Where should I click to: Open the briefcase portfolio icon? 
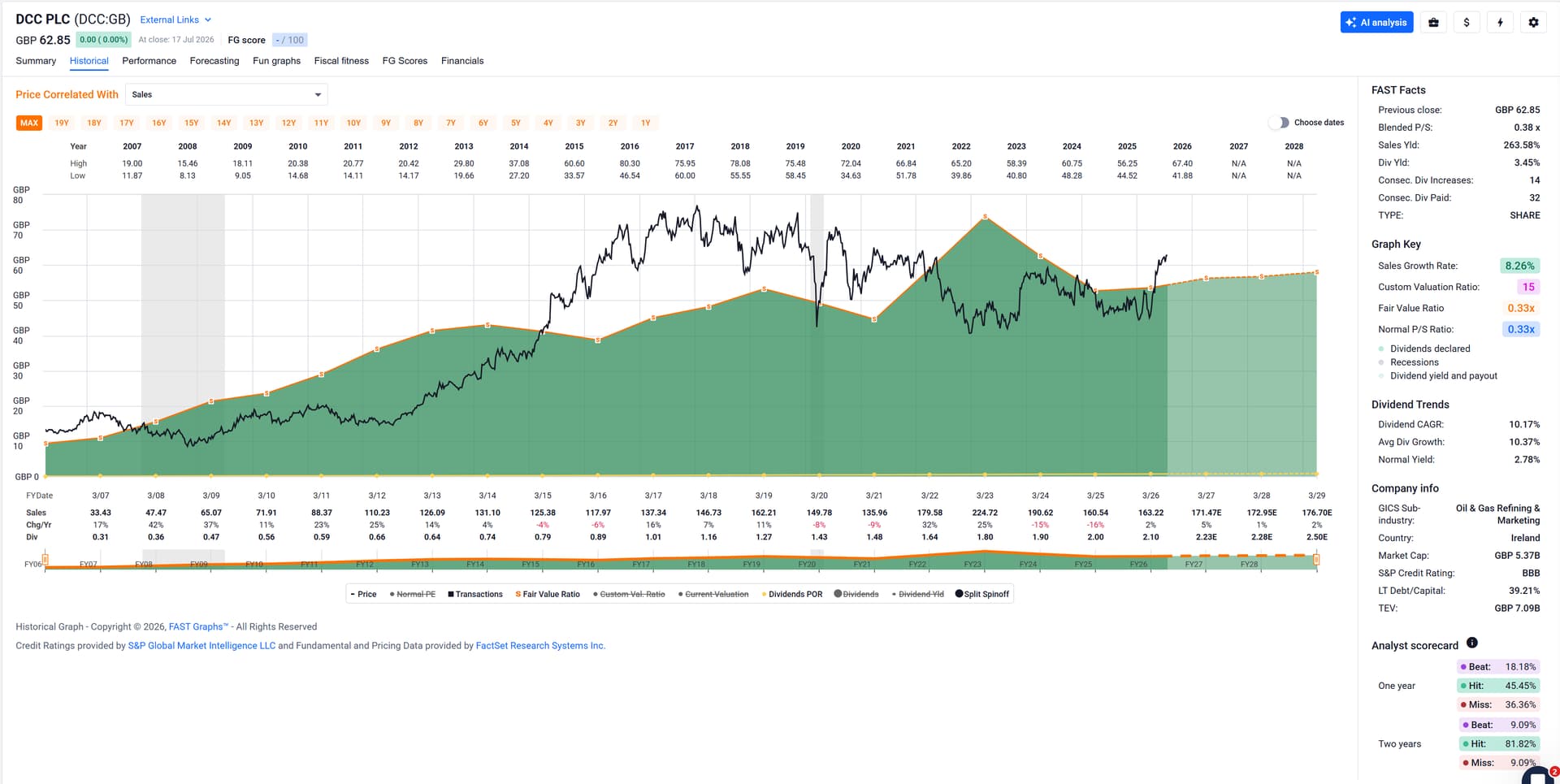click(x=1433, y=23)
